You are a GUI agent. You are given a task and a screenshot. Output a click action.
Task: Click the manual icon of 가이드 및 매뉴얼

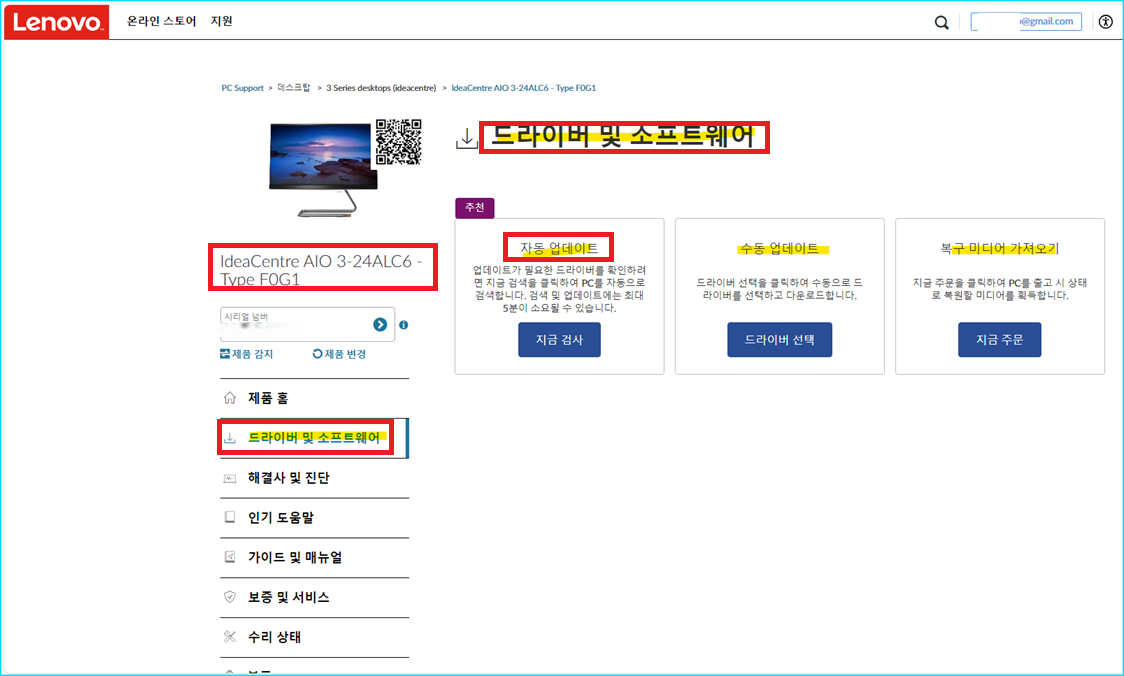point(229,557)
